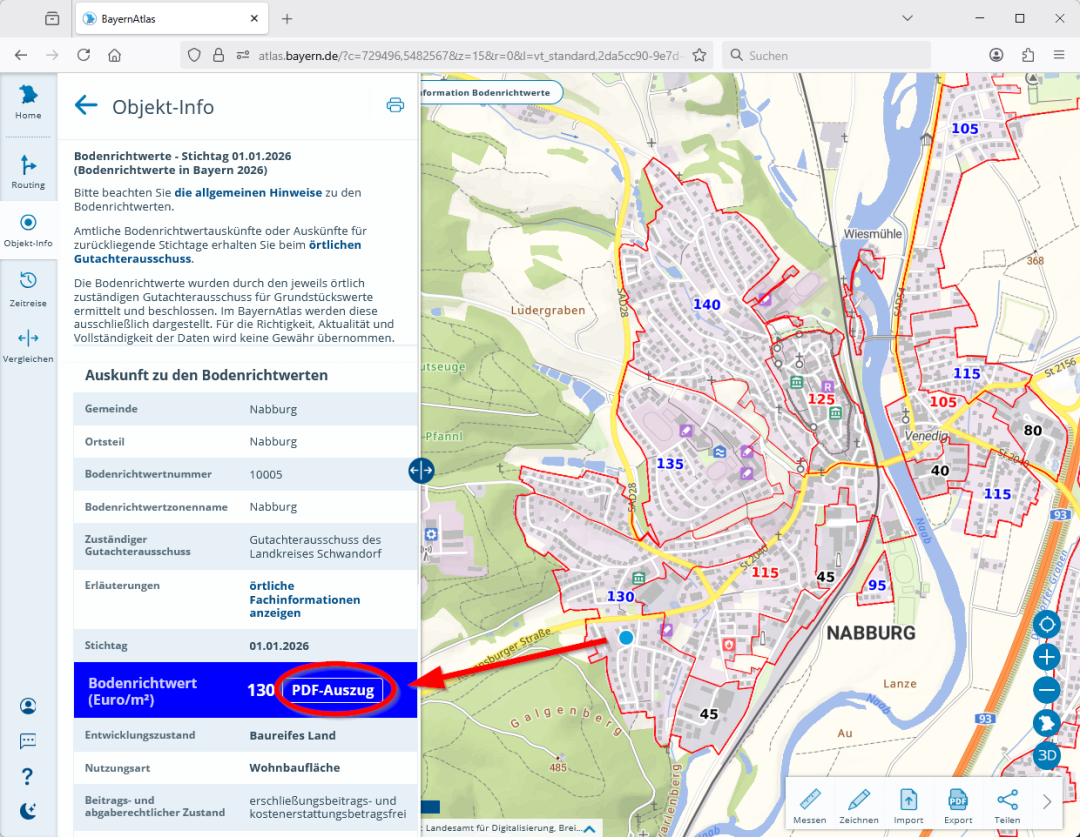Click the NABBURG town label on map
Viewport: 1080px width, 837px height.
click(x=871, y=633)
